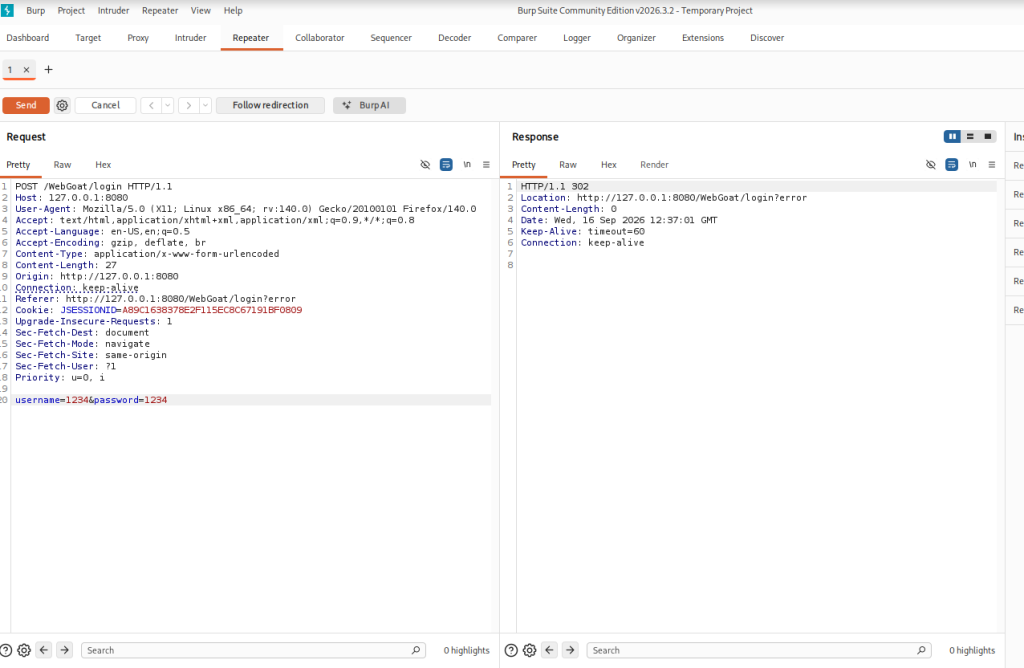
Task: Toggle show newline characters in Request
Action: pyautogui.click(x=467, y=165)
